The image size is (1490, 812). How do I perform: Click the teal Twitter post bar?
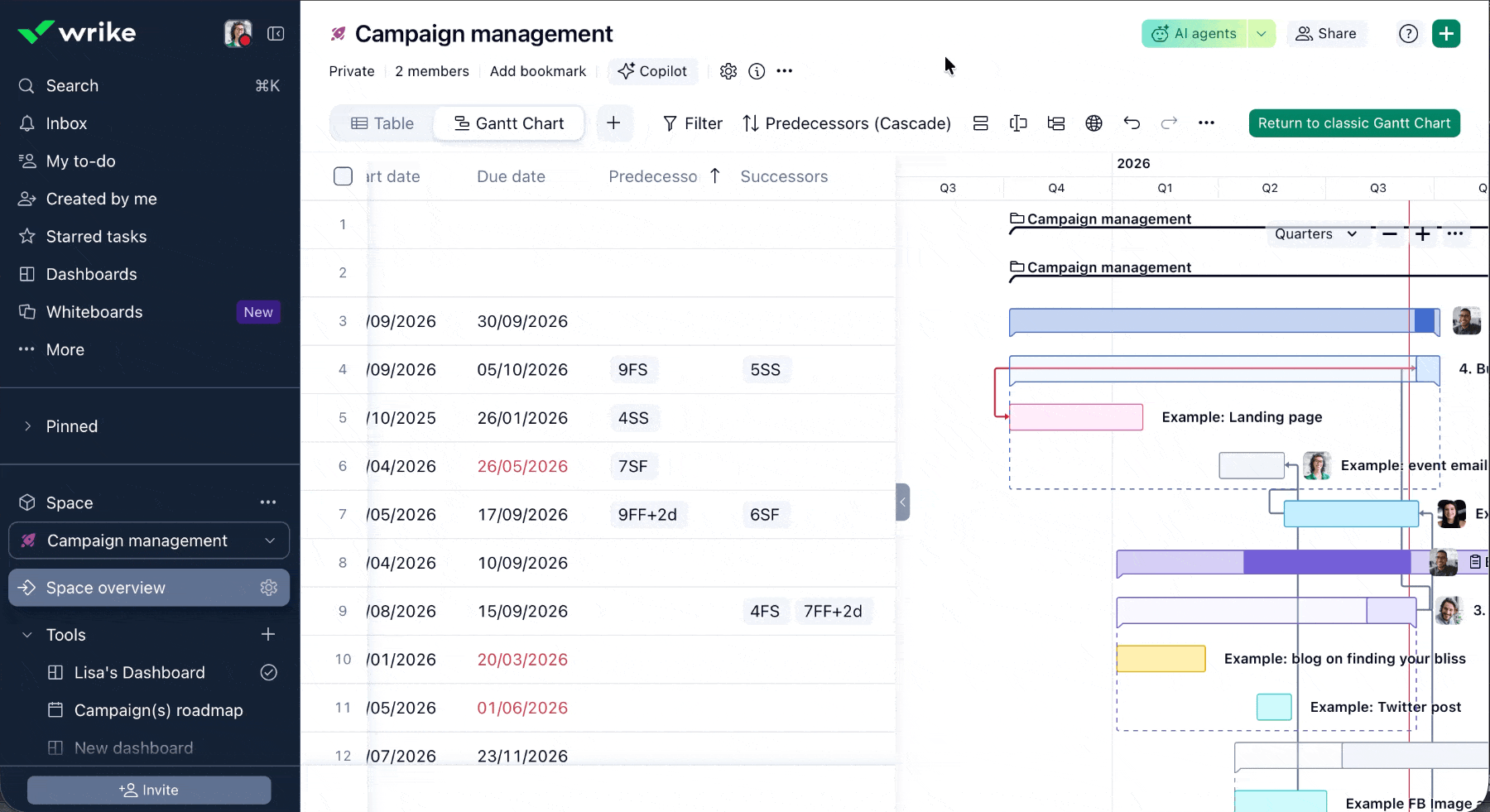click(1274, 707)
